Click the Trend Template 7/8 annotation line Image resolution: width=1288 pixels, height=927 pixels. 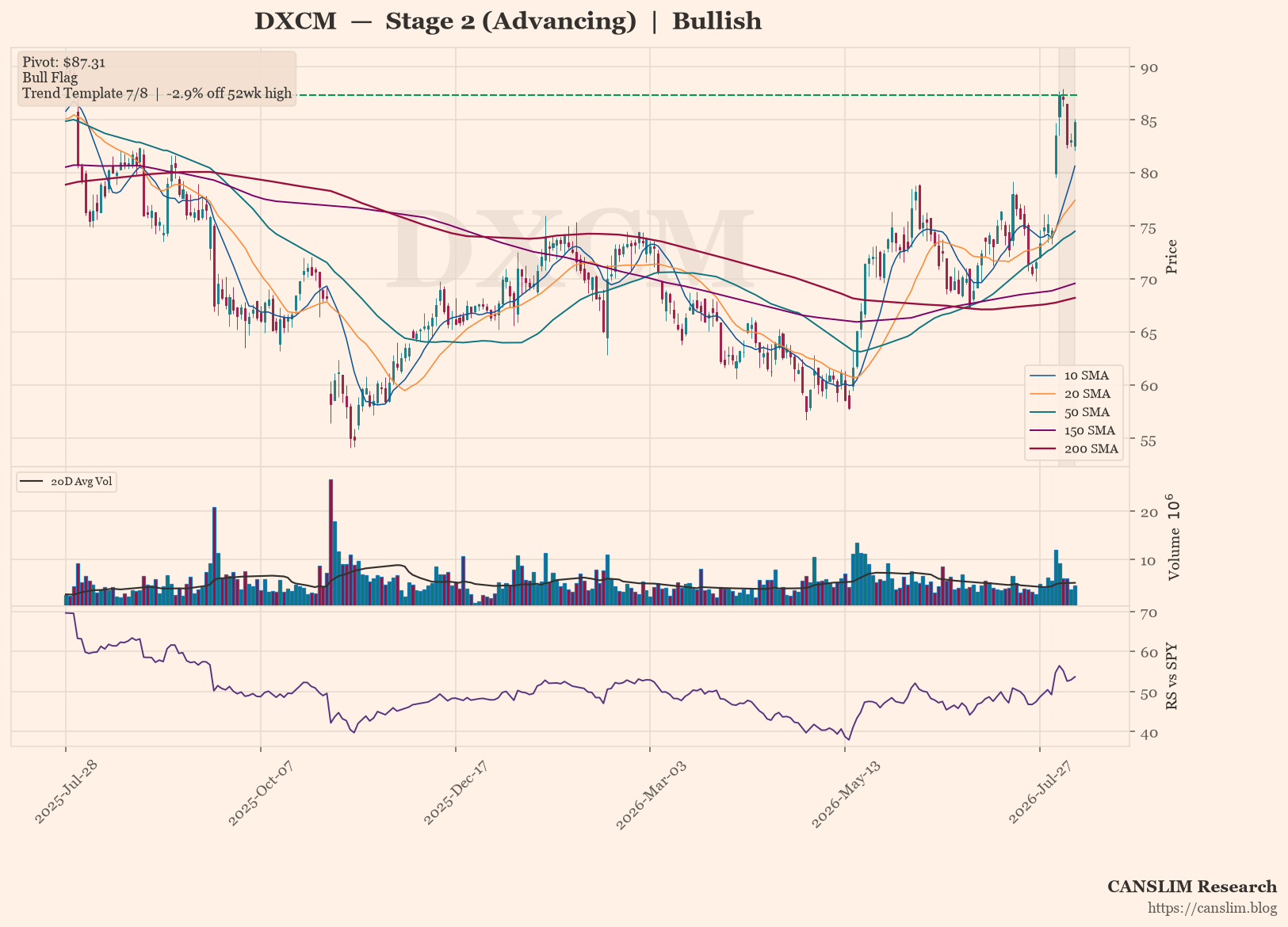coord(157,94)
